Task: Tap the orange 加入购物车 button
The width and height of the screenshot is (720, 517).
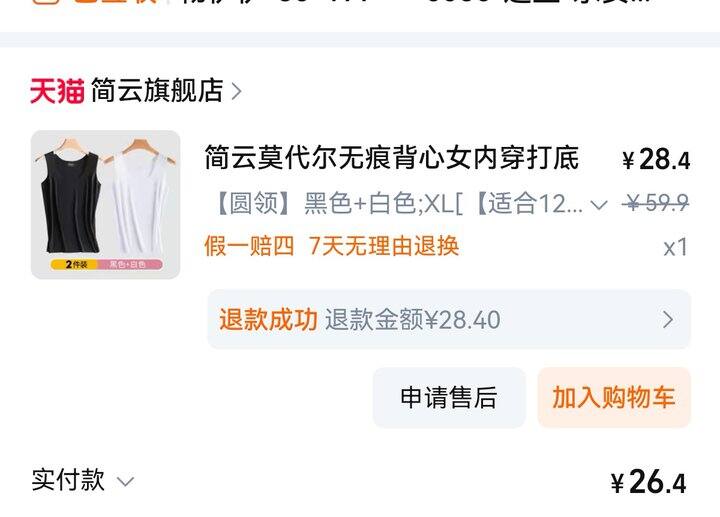Action: (614, 397)
